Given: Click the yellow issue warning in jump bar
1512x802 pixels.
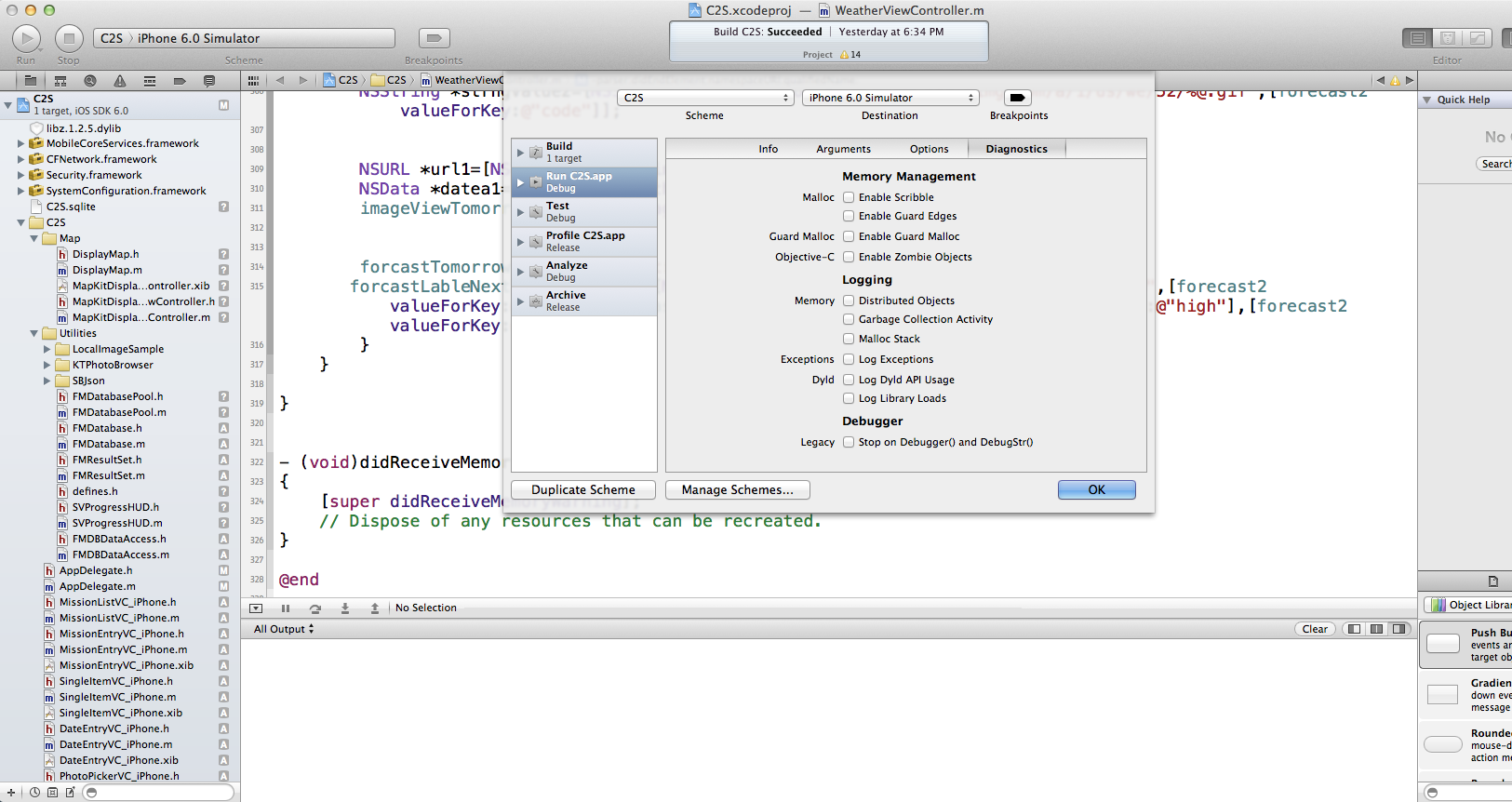Looking at the screenshot, I should pyautogui.click(x=1395, y=81).
